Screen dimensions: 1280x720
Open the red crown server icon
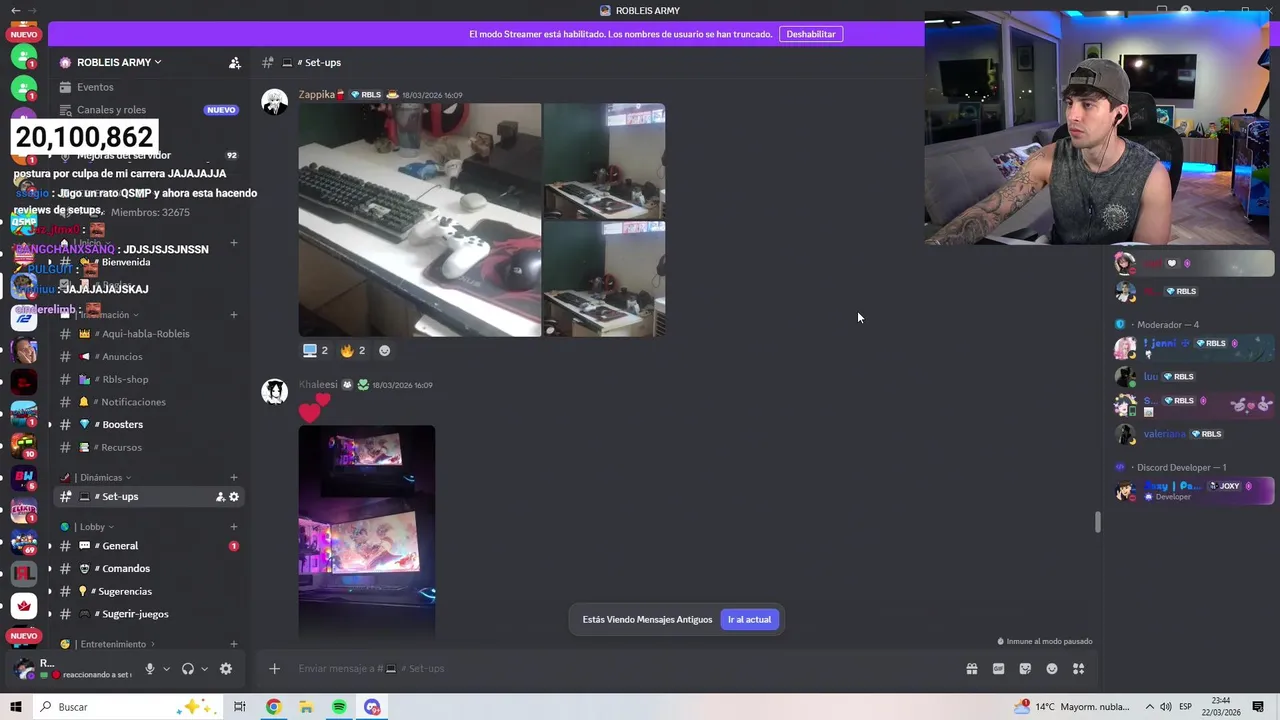24,606
